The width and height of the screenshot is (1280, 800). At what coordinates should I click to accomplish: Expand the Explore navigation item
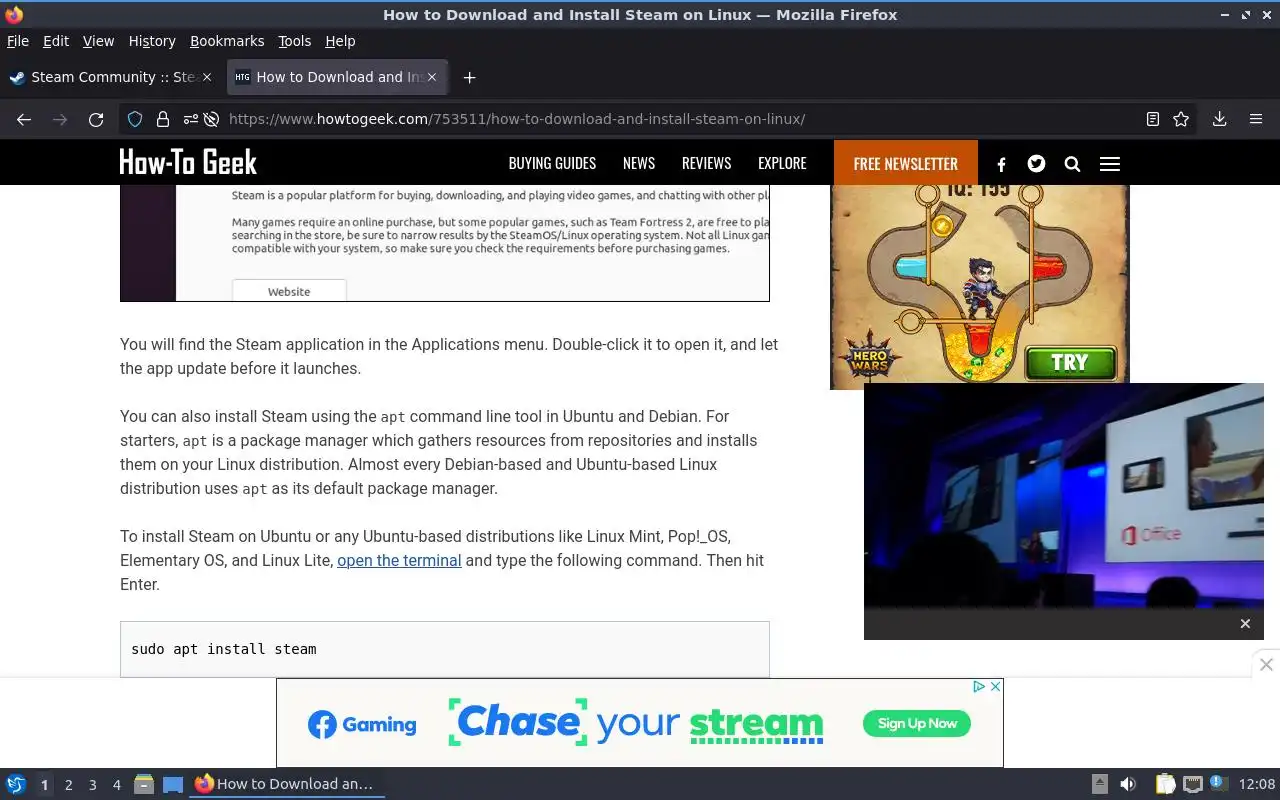point(782,163)
